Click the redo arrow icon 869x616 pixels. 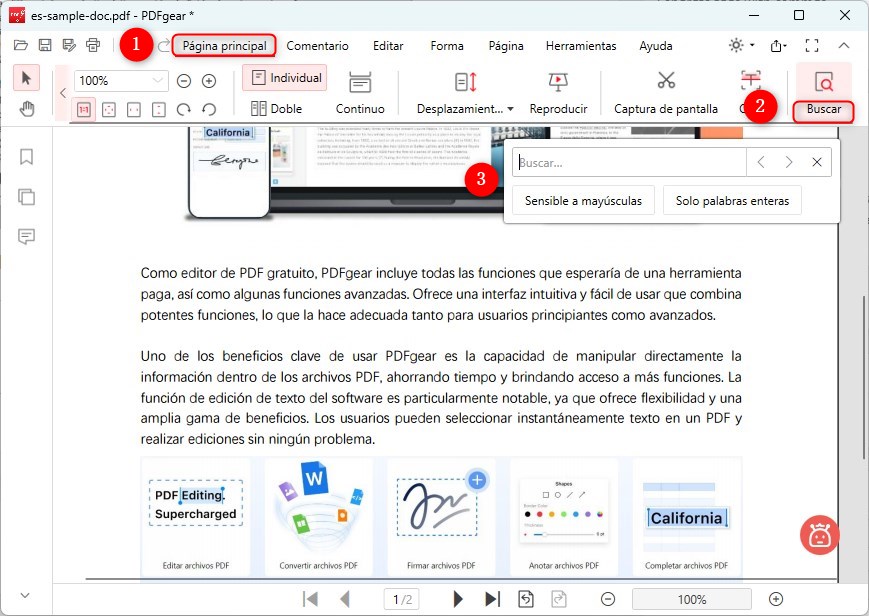click(163, 45)
